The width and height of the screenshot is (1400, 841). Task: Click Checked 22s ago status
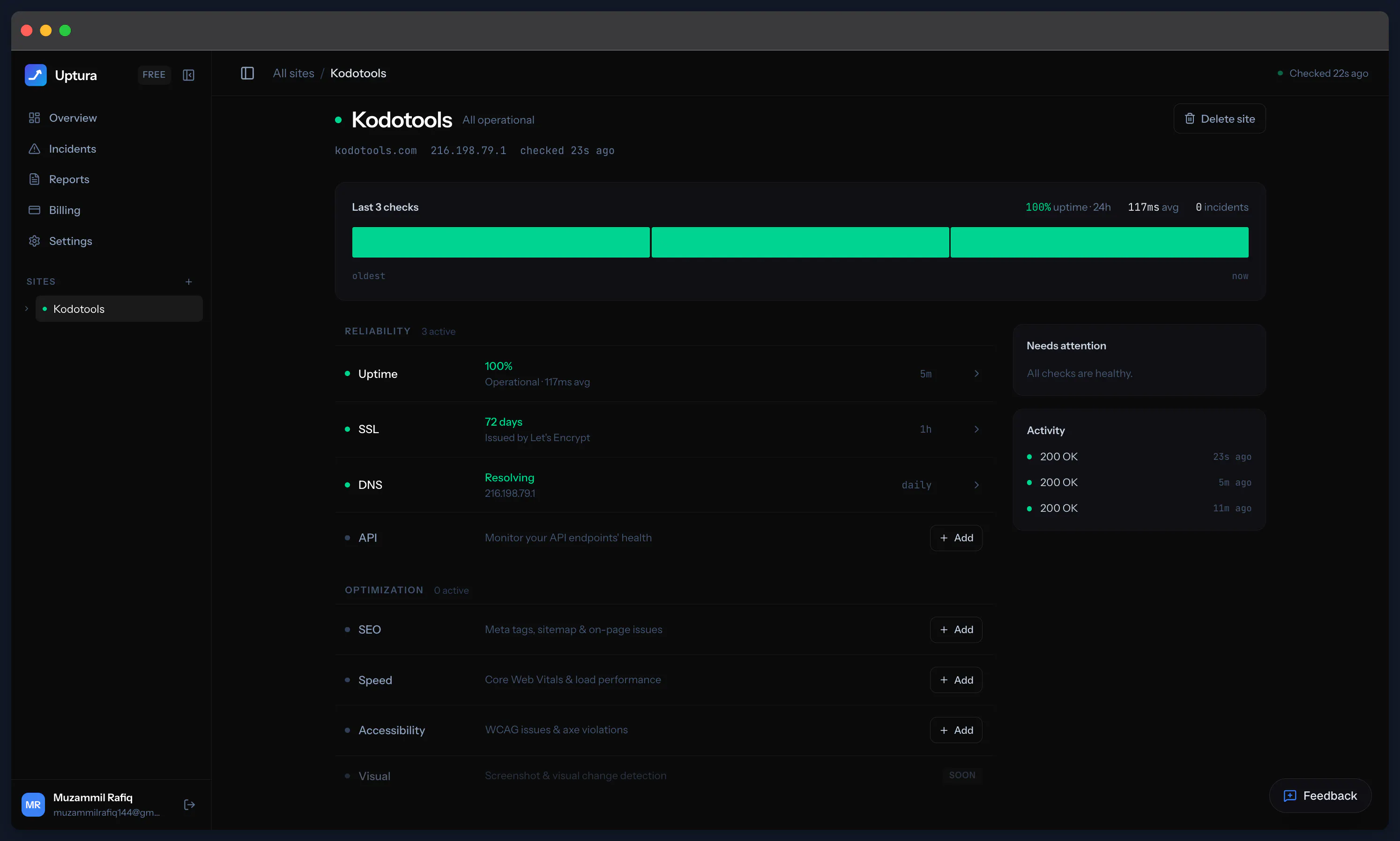pos(1323,73)
